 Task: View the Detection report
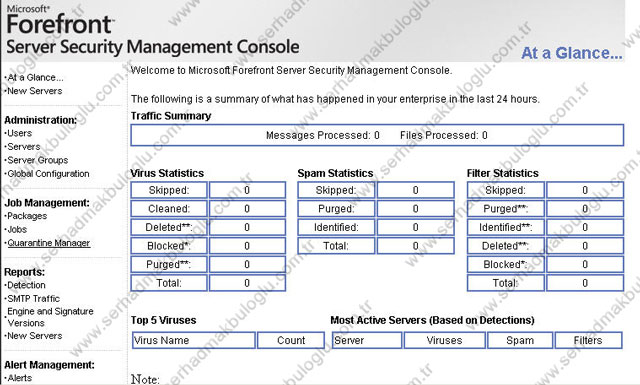26,285
